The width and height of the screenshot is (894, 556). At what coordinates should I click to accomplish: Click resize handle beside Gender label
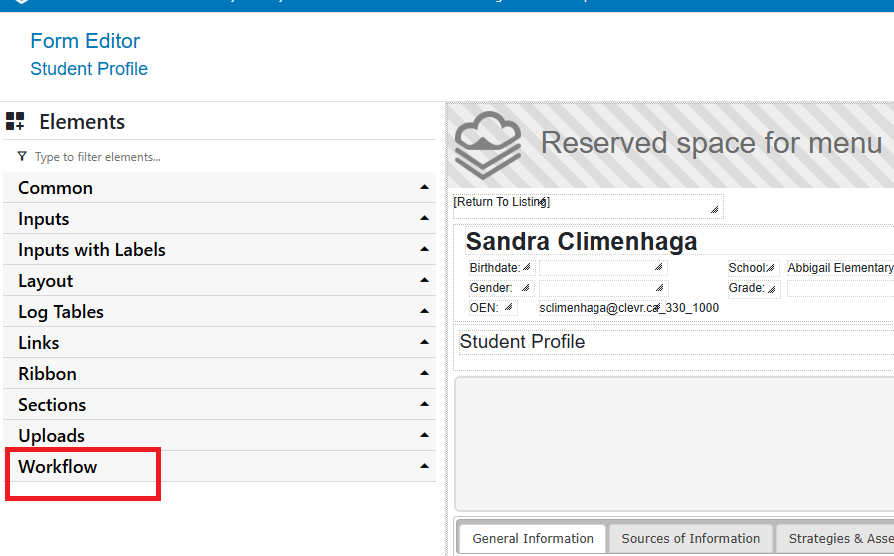click(x=525, y=288)
